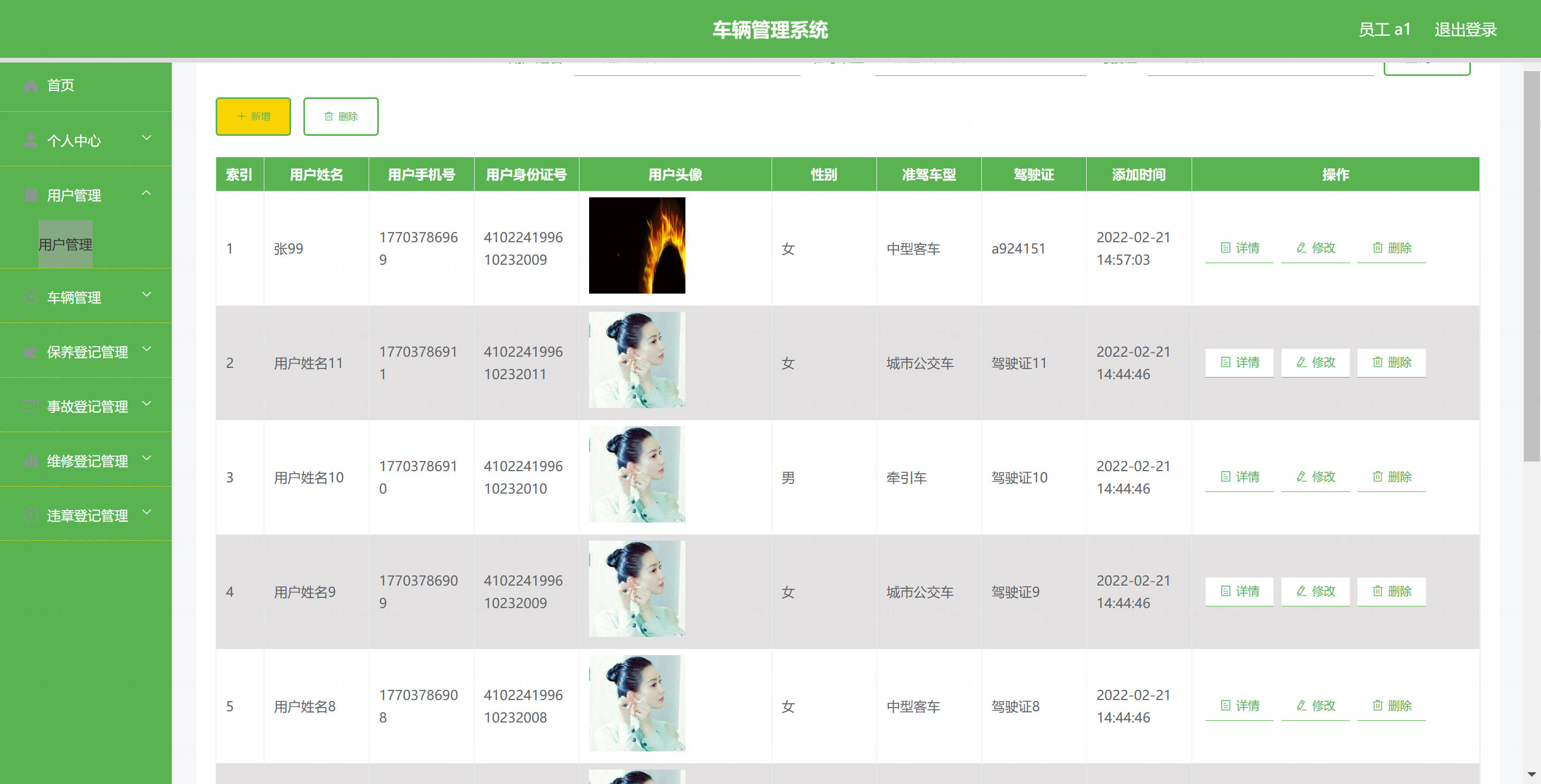Click 修改 for 用户姓名11 row

(1316, 363)
